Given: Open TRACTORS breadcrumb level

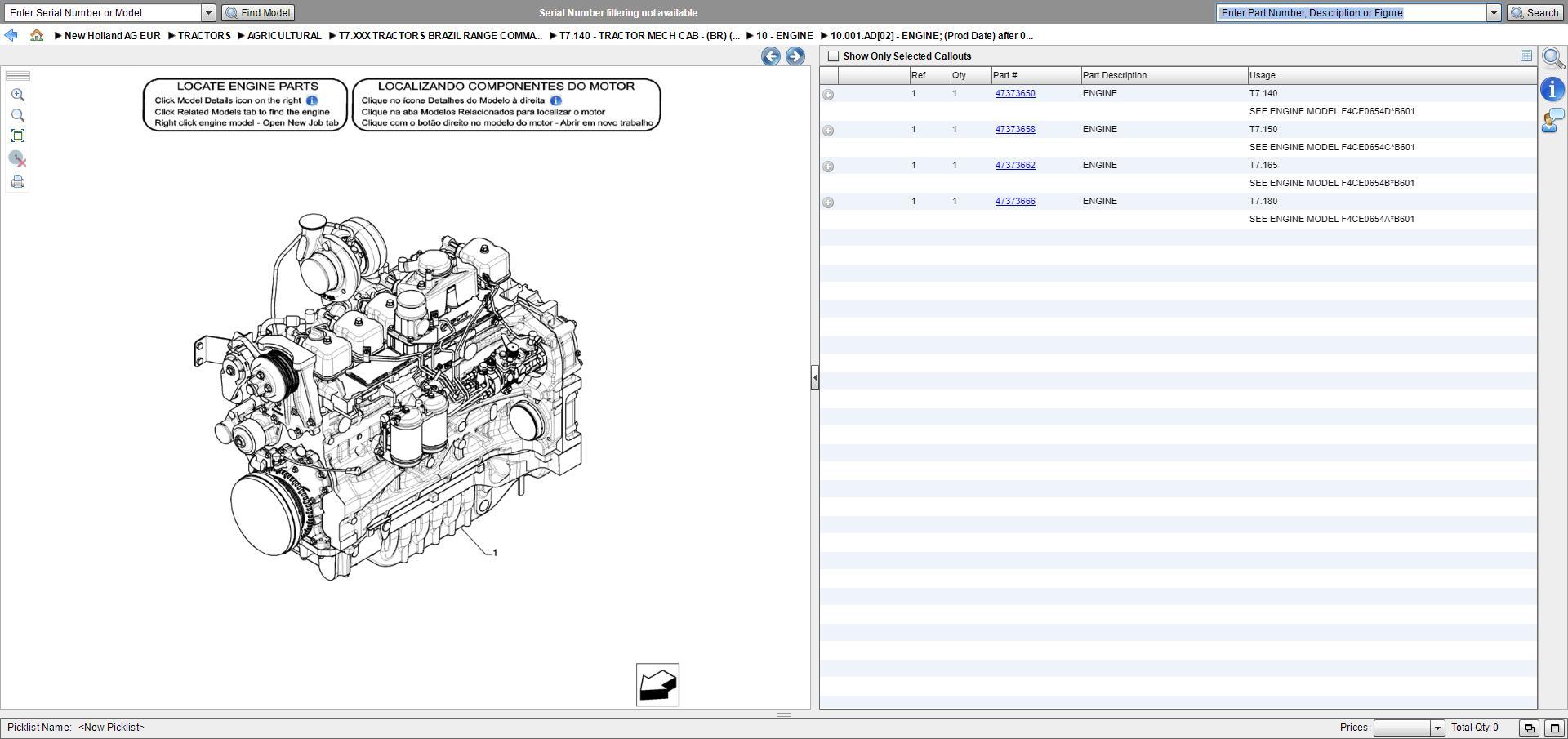Looking at the screenshot, I should (204, 36).
